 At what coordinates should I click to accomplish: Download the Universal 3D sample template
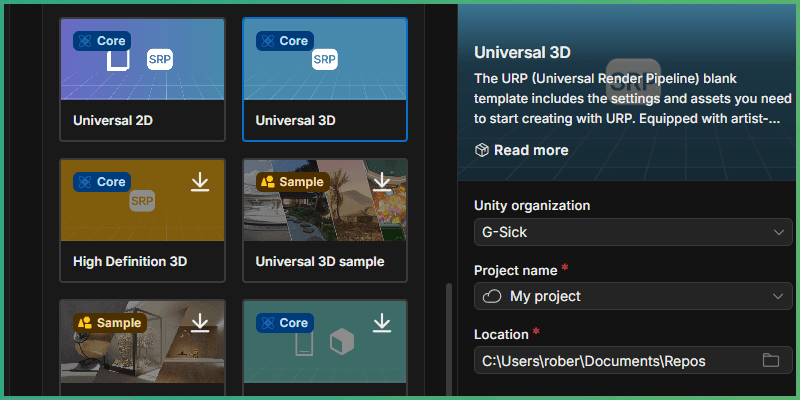pyautogui.click(x=381, y=181)
